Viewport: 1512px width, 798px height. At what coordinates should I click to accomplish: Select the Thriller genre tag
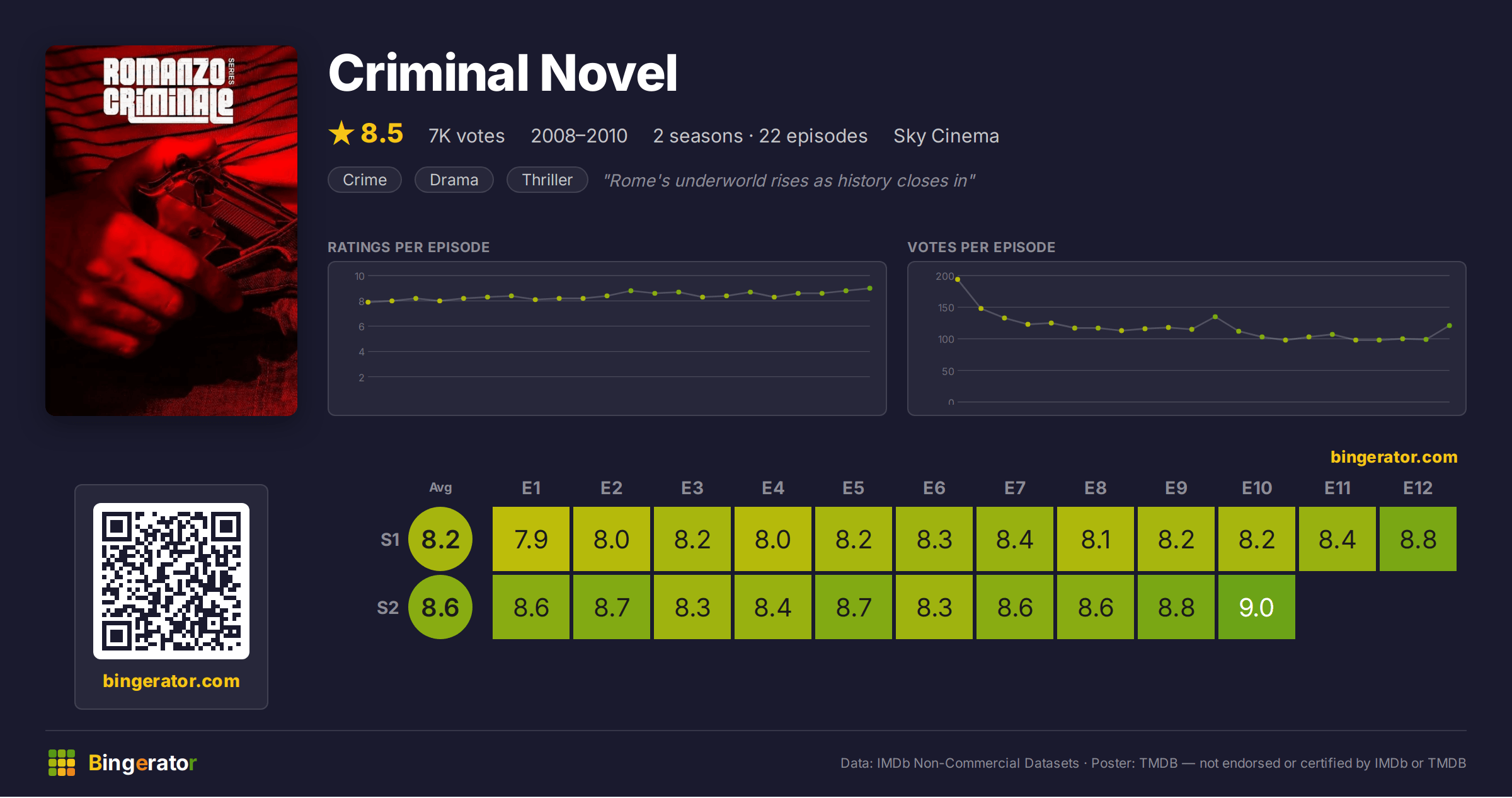(547, 180)
